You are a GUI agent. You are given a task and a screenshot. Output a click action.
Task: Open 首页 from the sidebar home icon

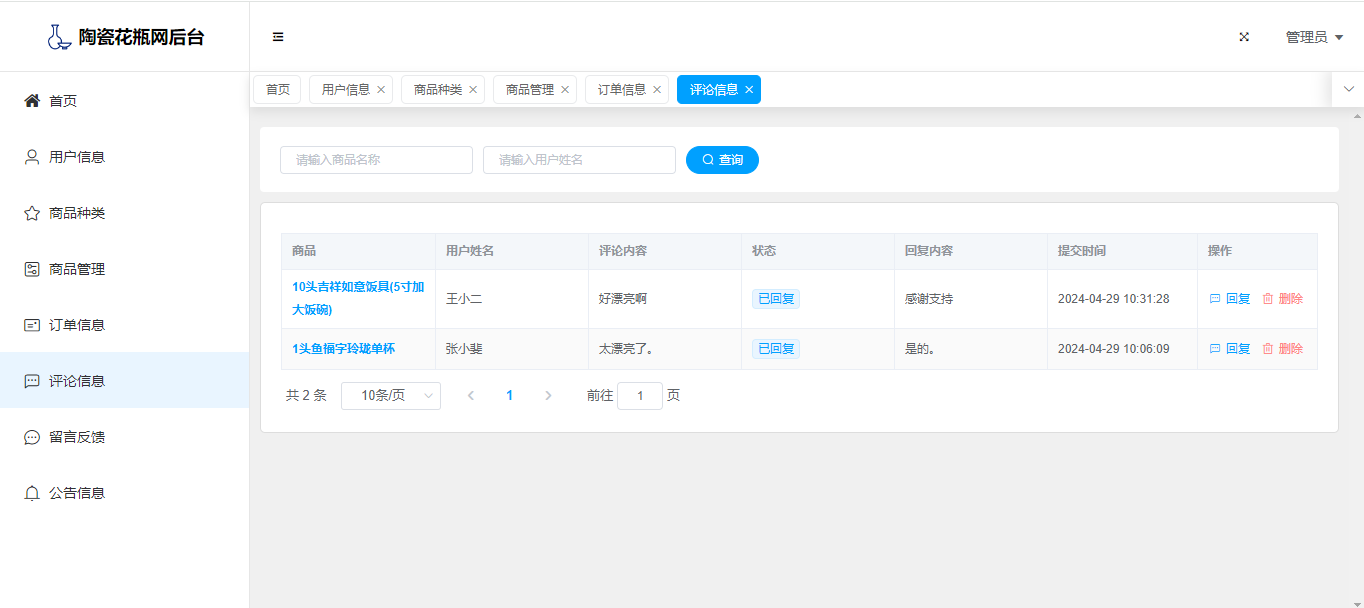[x=32, y=101]
